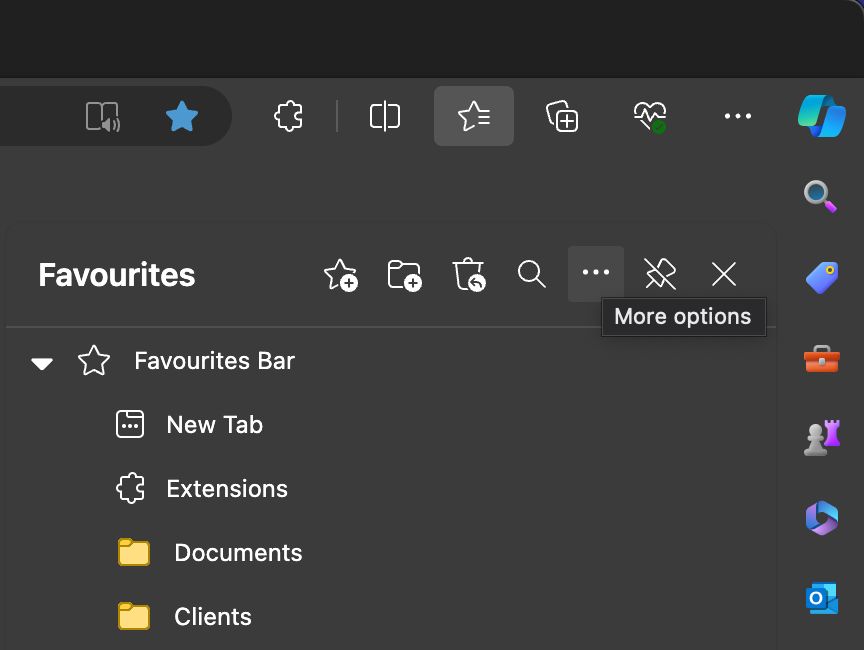The width and height of the screenshot is (864, 650).
Task: Open the Read Aloud icon in address bar
Action: 103,116
